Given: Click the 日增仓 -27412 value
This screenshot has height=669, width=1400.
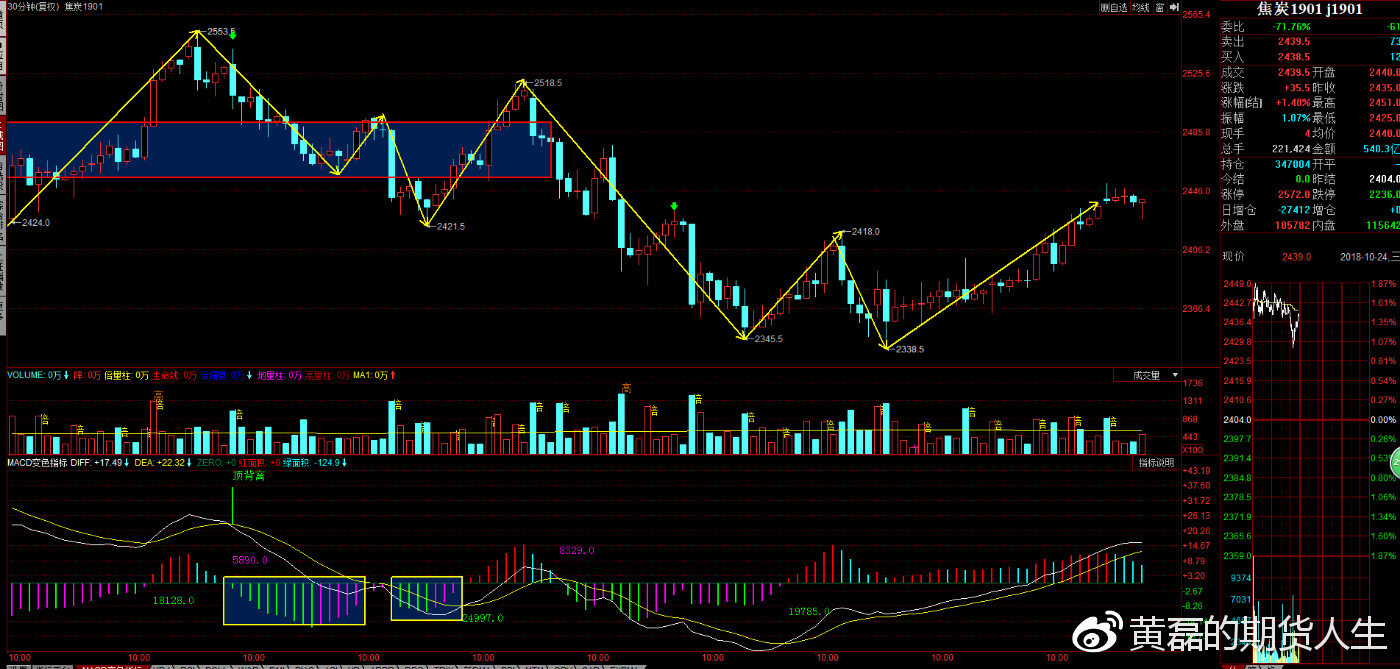Looking at the screenshot, I should [1293, 209].
